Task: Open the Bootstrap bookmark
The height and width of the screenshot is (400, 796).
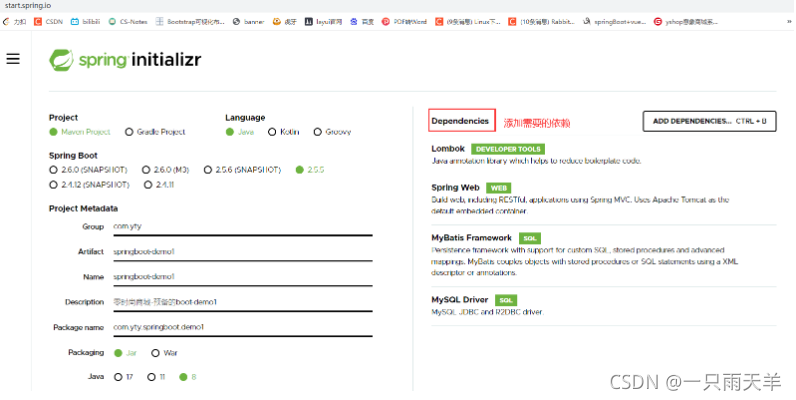Action: [x=190, y=22]
